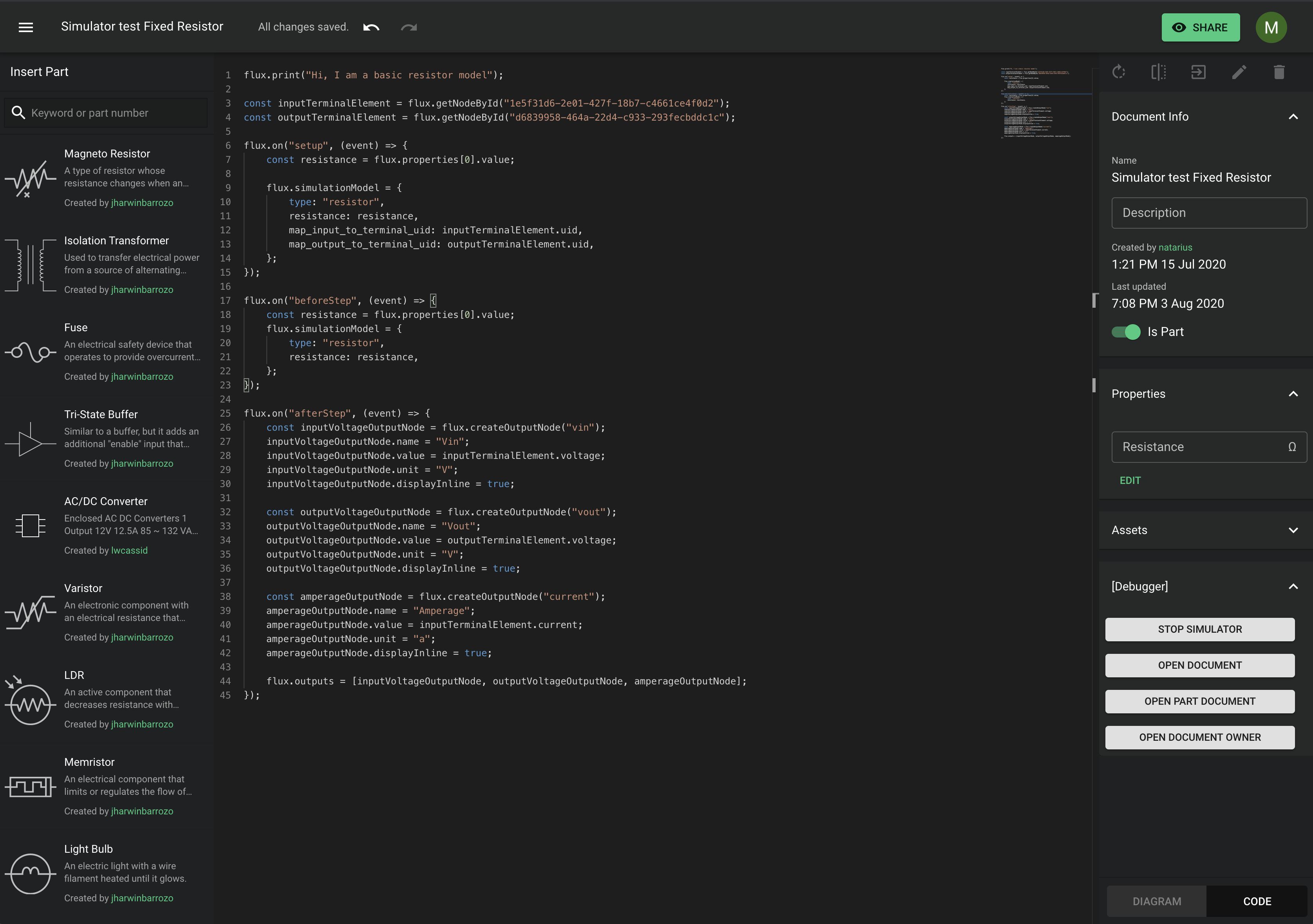Click the Light Bulb part title
Viewport: 1313px width, 924px height.
[88, 849]
